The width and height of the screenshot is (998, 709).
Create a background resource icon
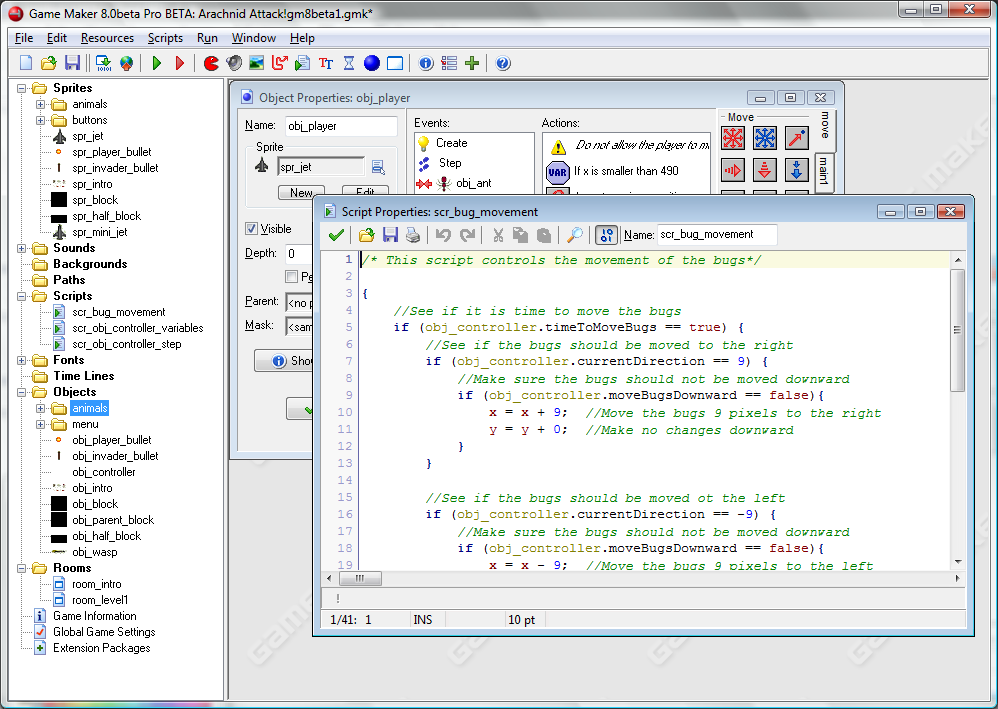pyautogui.click(x=257, y=63)
